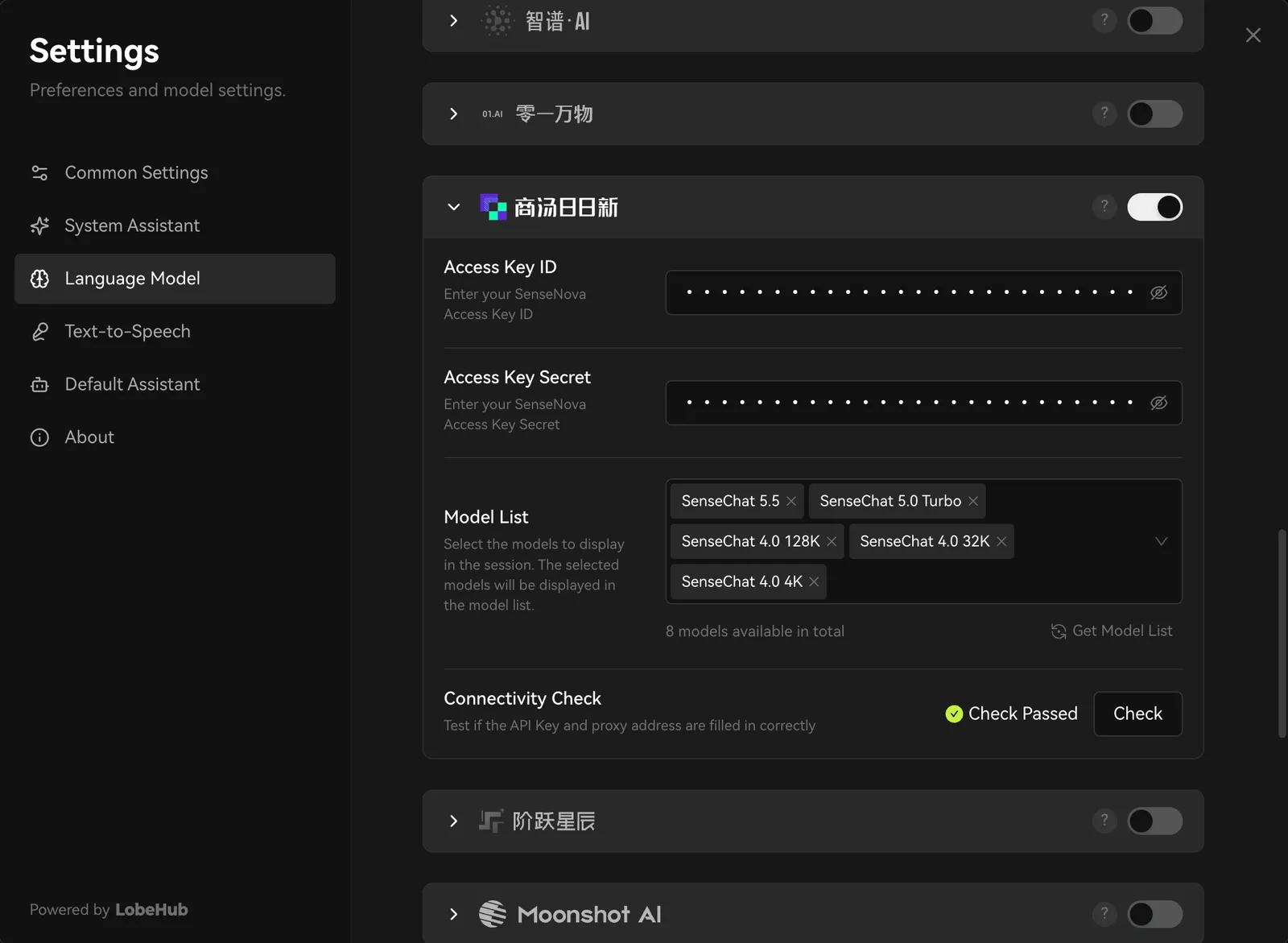Disable the SenseNova provider toggle
Screen dimensions: 1288x943
tap(1154, 207)
